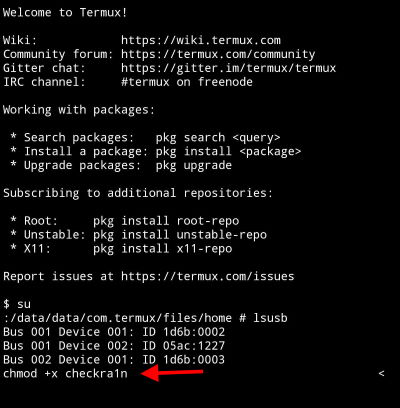Open the gitter.im/termux/termux chat link

pyautogui.click(x=229, y=68)
